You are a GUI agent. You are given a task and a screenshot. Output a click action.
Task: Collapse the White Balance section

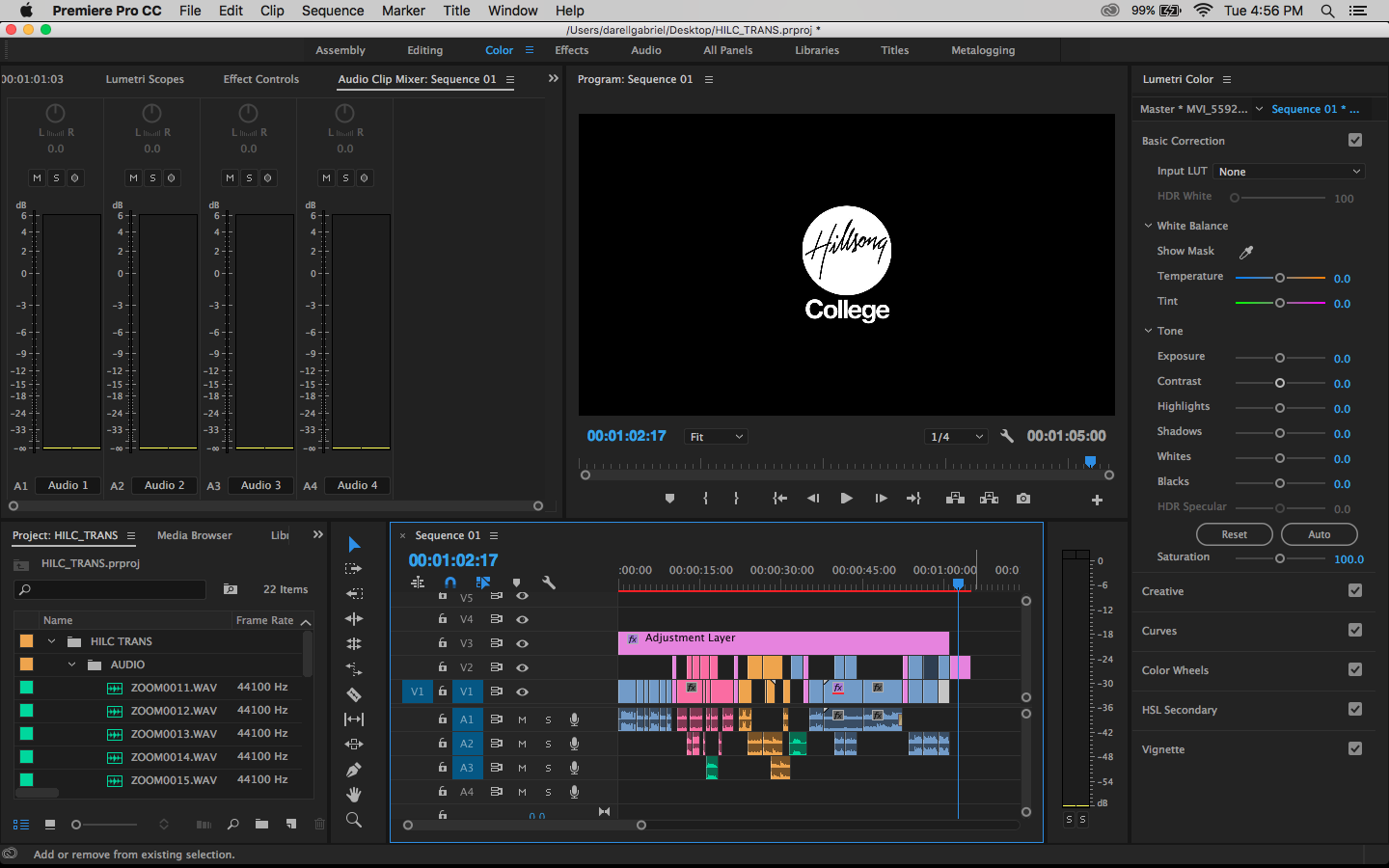pyautogui.click(x=1149, y=226)
